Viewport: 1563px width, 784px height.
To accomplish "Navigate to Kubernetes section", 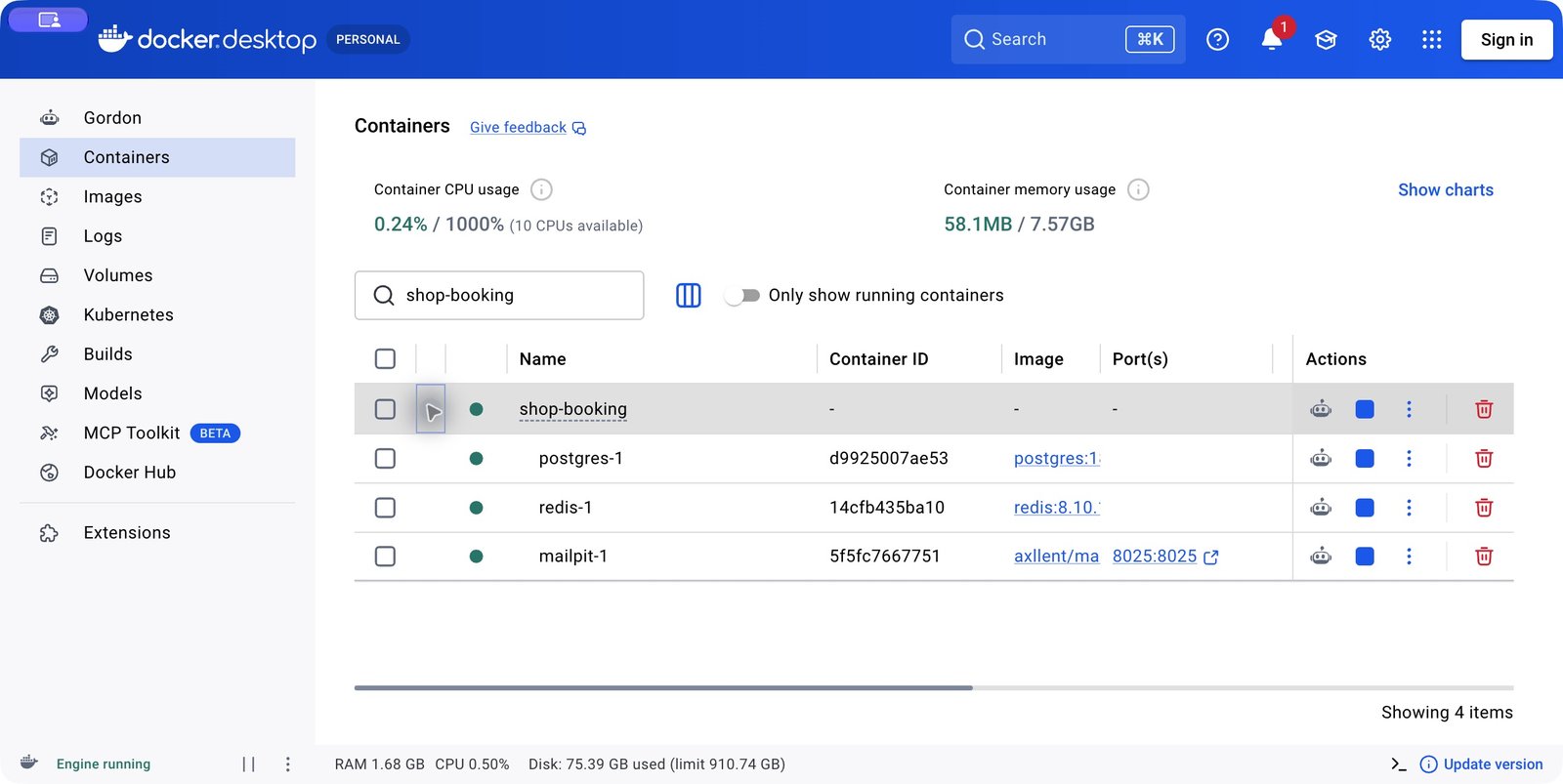I will pyautogui.click(x=157, y=314).
